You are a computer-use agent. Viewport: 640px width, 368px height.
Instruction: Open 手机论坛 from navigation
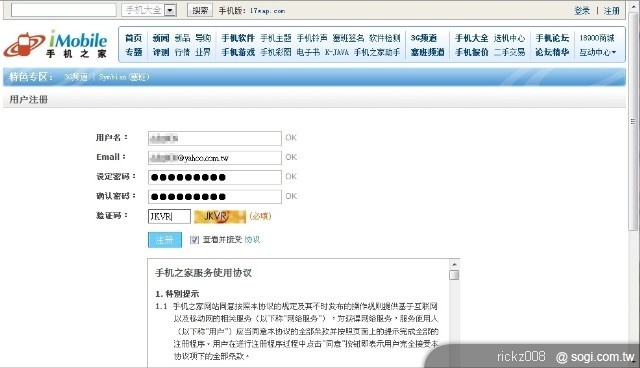(552, 38)
